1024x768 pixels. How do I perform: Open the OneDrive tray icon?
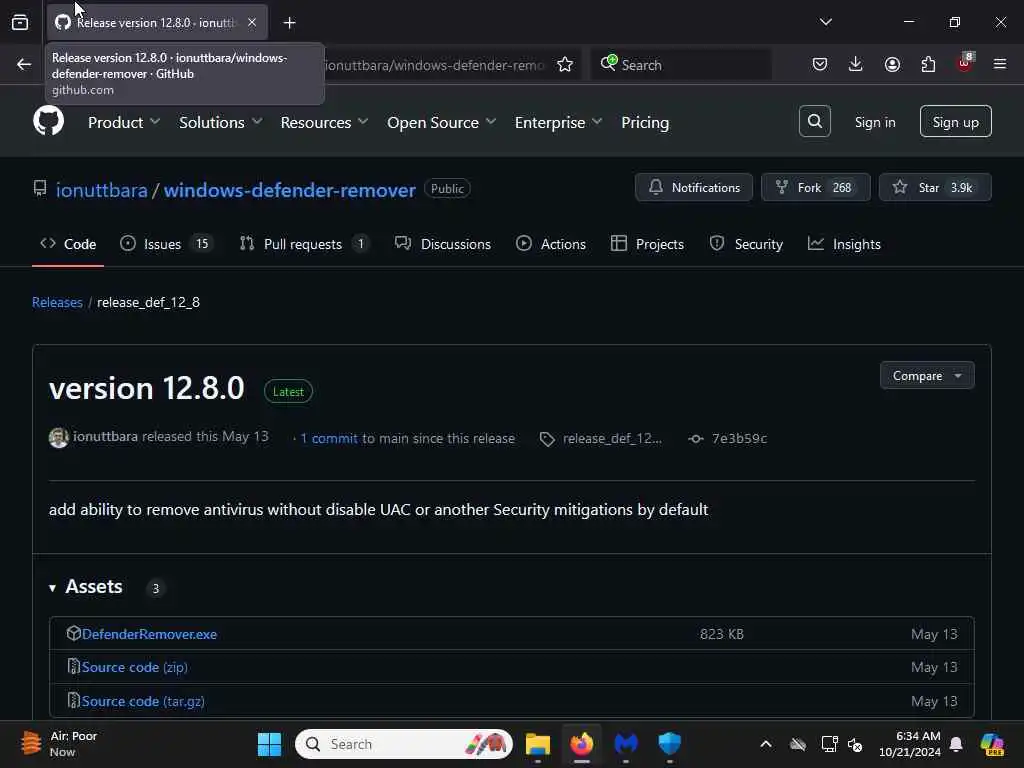click(798, 744)
